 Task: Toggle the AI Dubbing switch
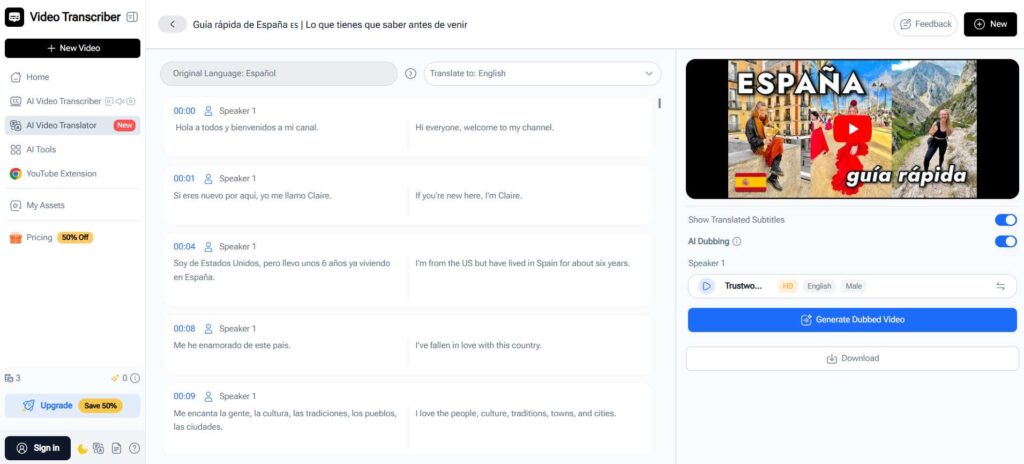[x=1006, y=242]
